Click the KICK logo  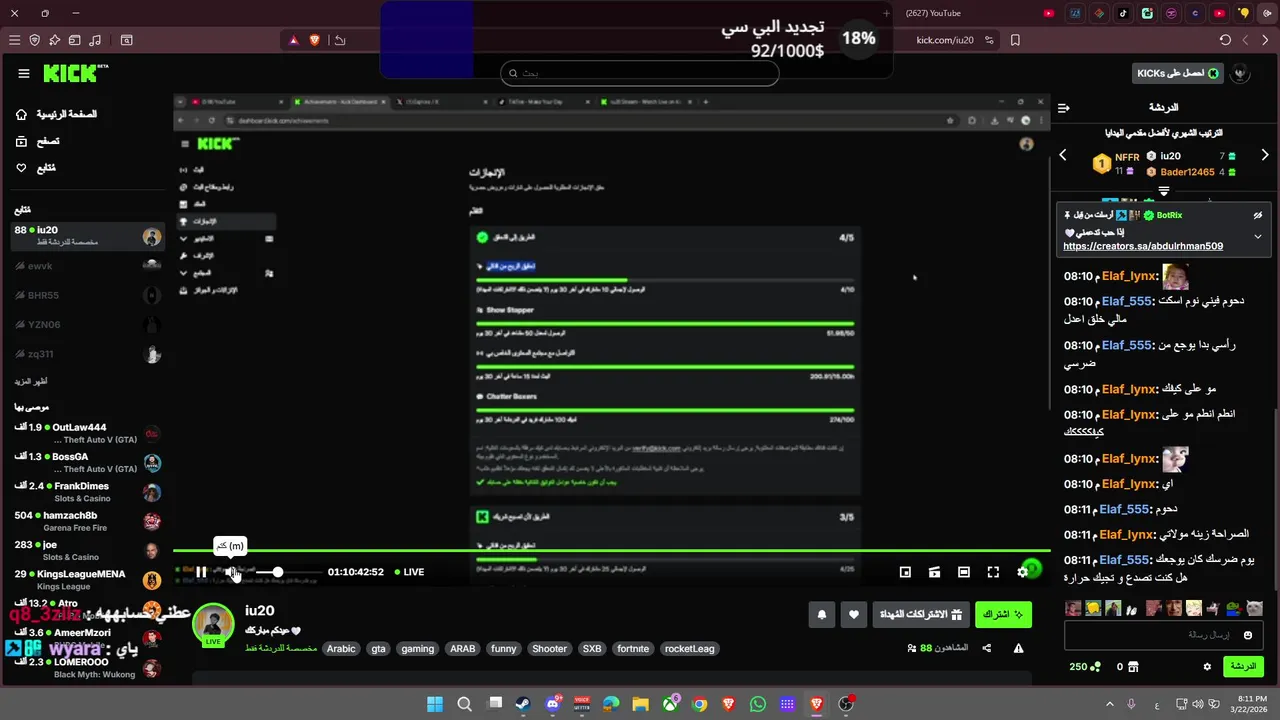click(75, 73)
